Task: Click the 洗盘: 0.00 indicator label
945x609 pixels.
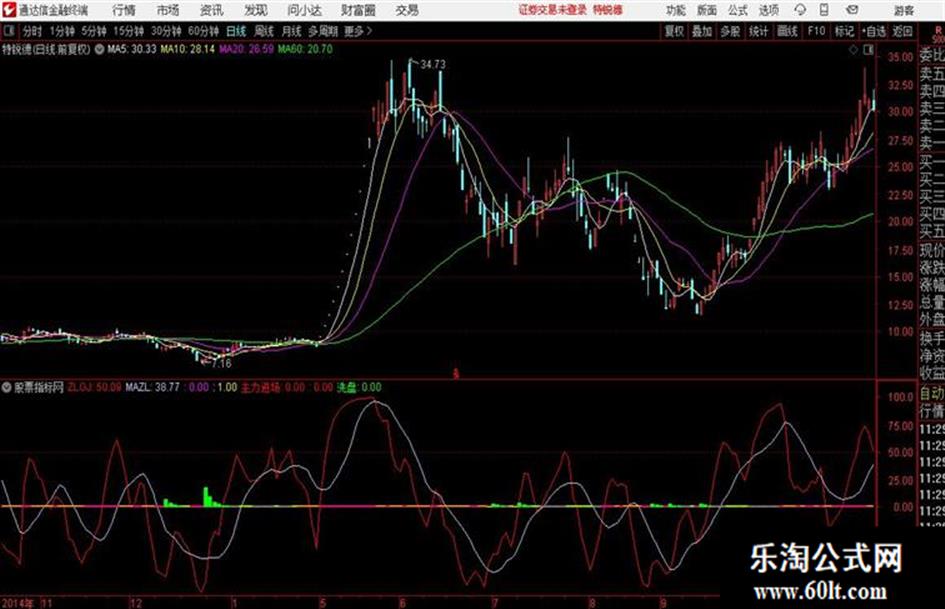Action: pos(359,387)
